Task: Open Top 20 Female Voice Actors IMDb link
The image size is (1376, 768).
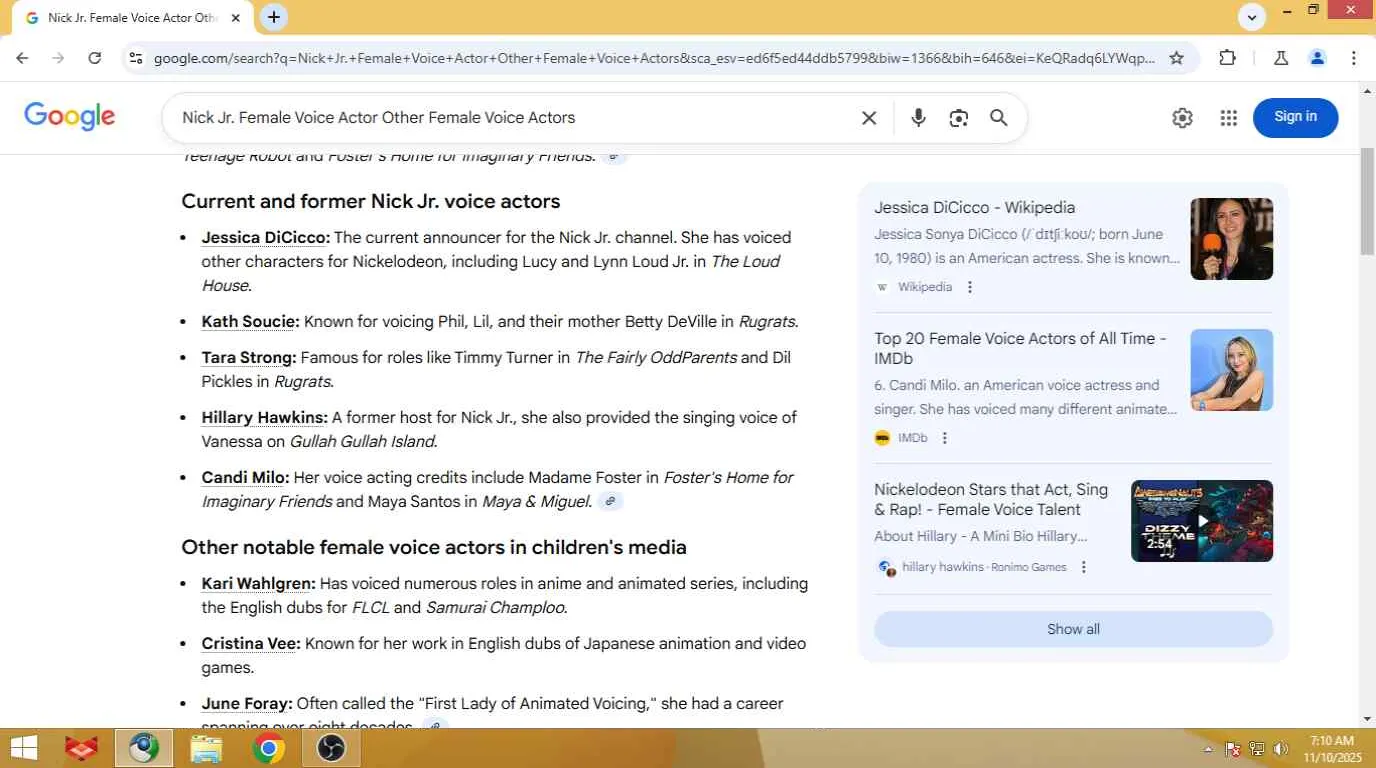Action: point(1020,349)
